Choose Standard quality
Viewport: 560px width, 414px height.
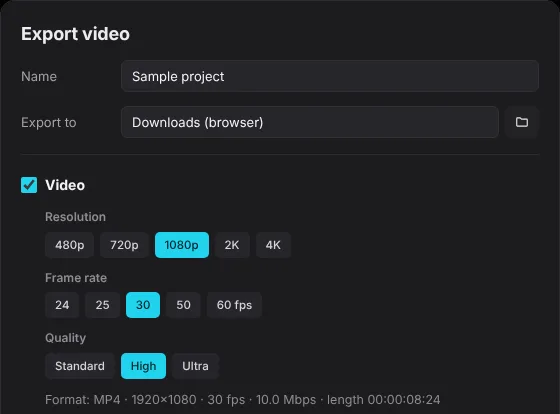80,366
